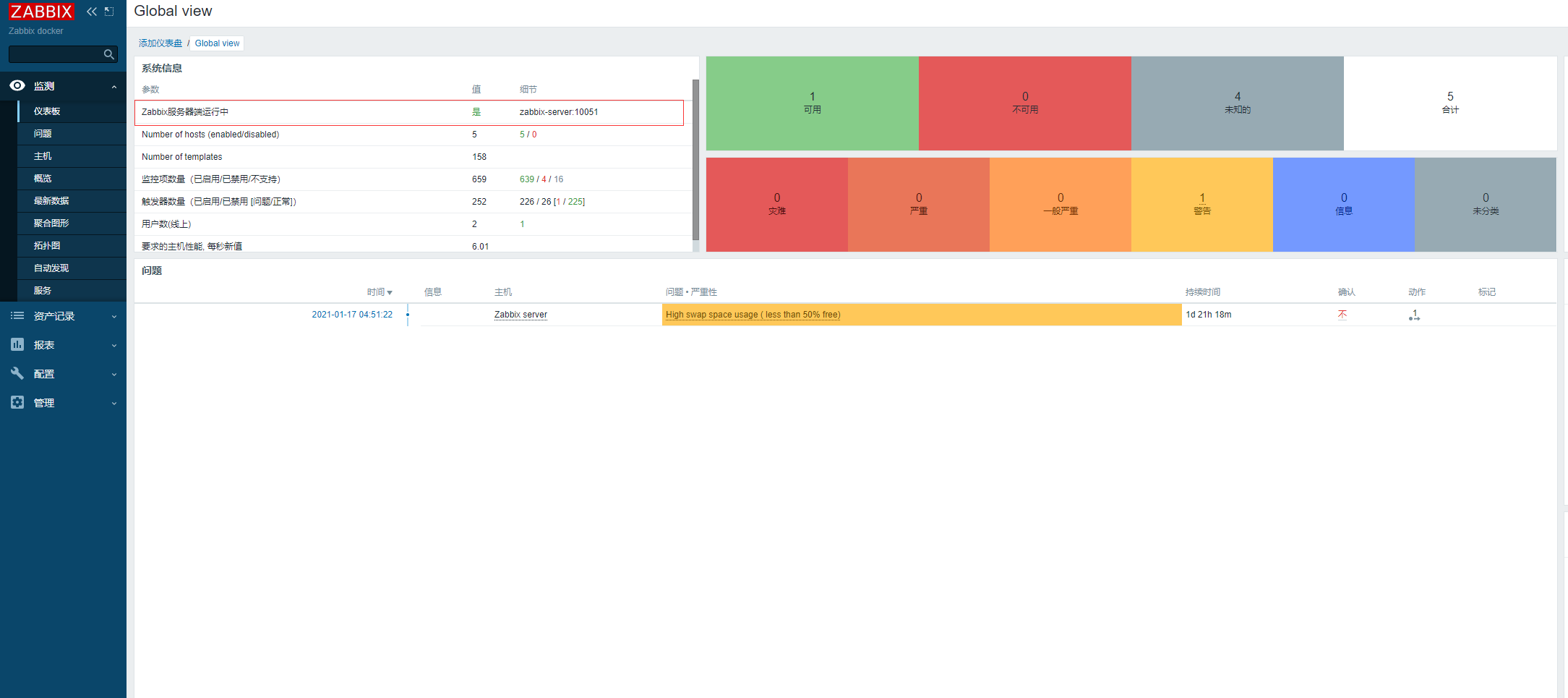
Task: Click the 资产记录 list icon
Action: click(x=17, y=315)
